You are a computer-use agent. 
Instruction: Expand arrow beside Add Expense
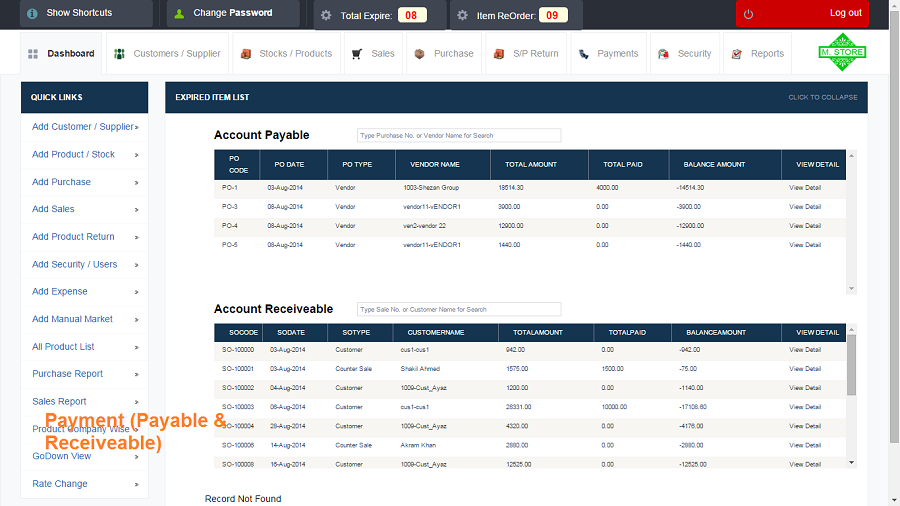(137, 292)
